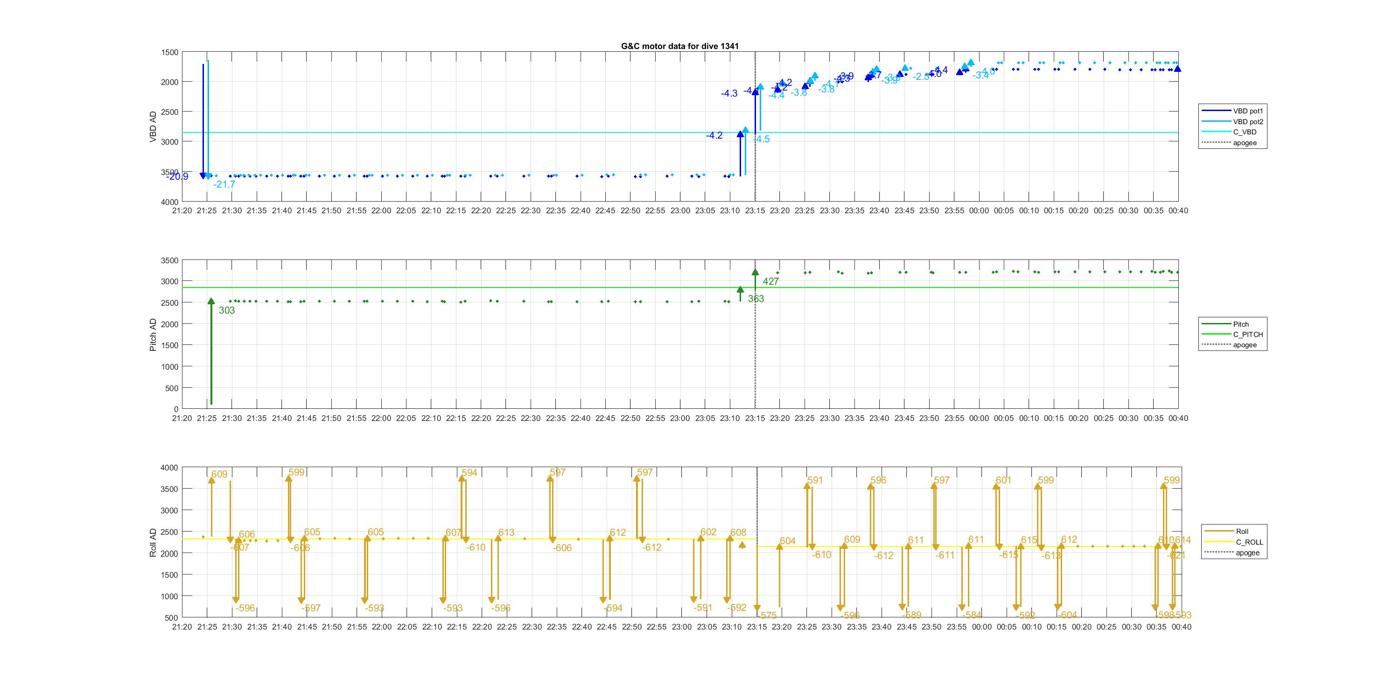Click the "Roll AD" y-axis label
Image resolution: width=1400 pixels, height=693 pixels.
click(x=153, y=542)
